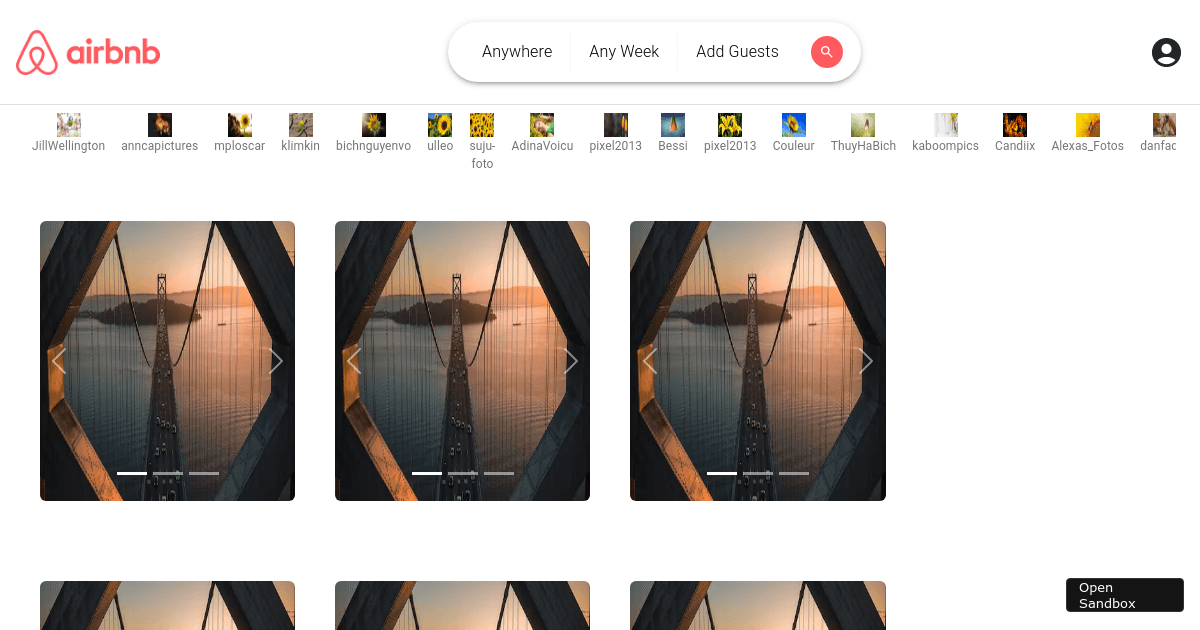1200x630 pixels.
Task: Open the Couleur story avatar
Action: 793,124
